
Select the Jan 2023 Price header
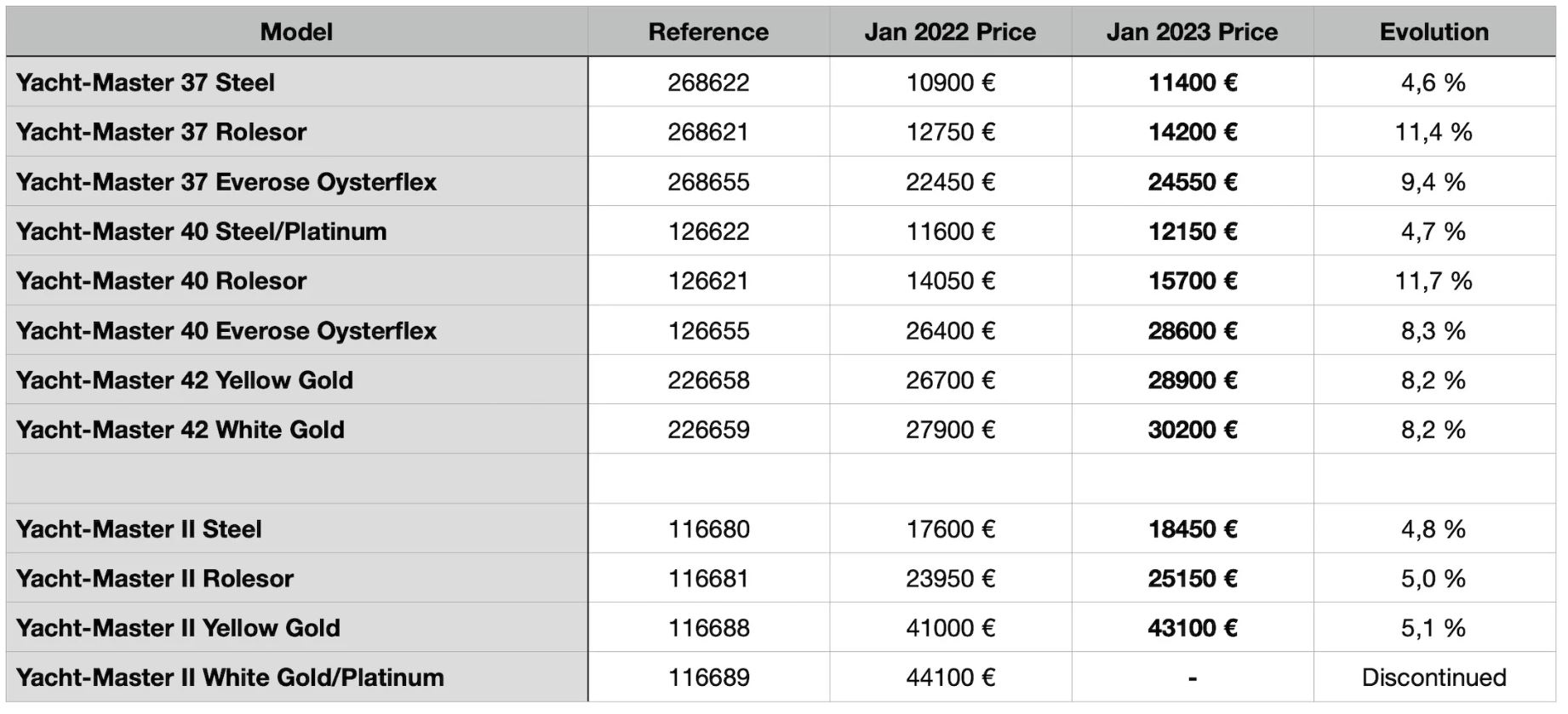(x=1192, y=32)
